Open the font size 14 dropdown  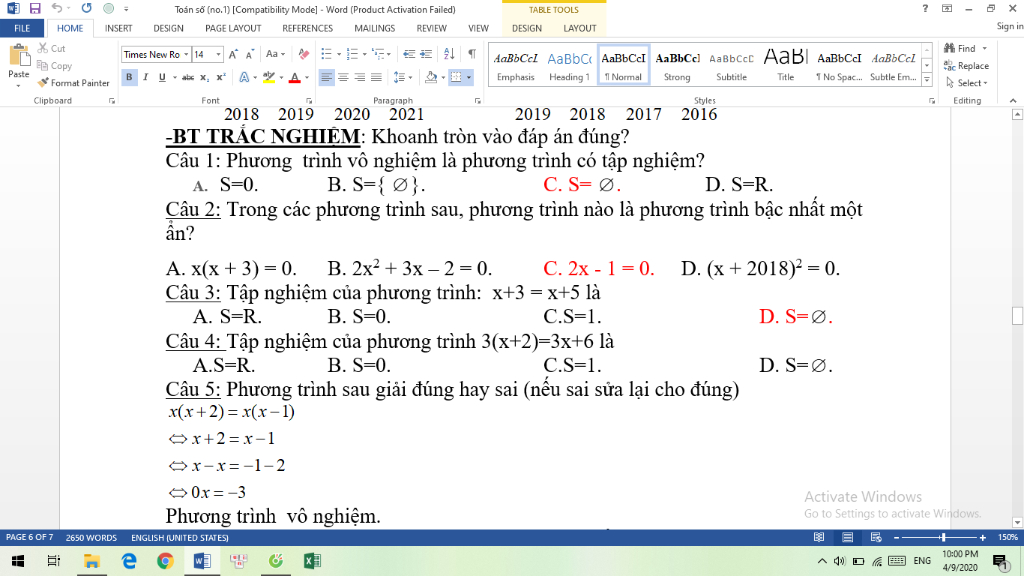[x=218, y=54]
